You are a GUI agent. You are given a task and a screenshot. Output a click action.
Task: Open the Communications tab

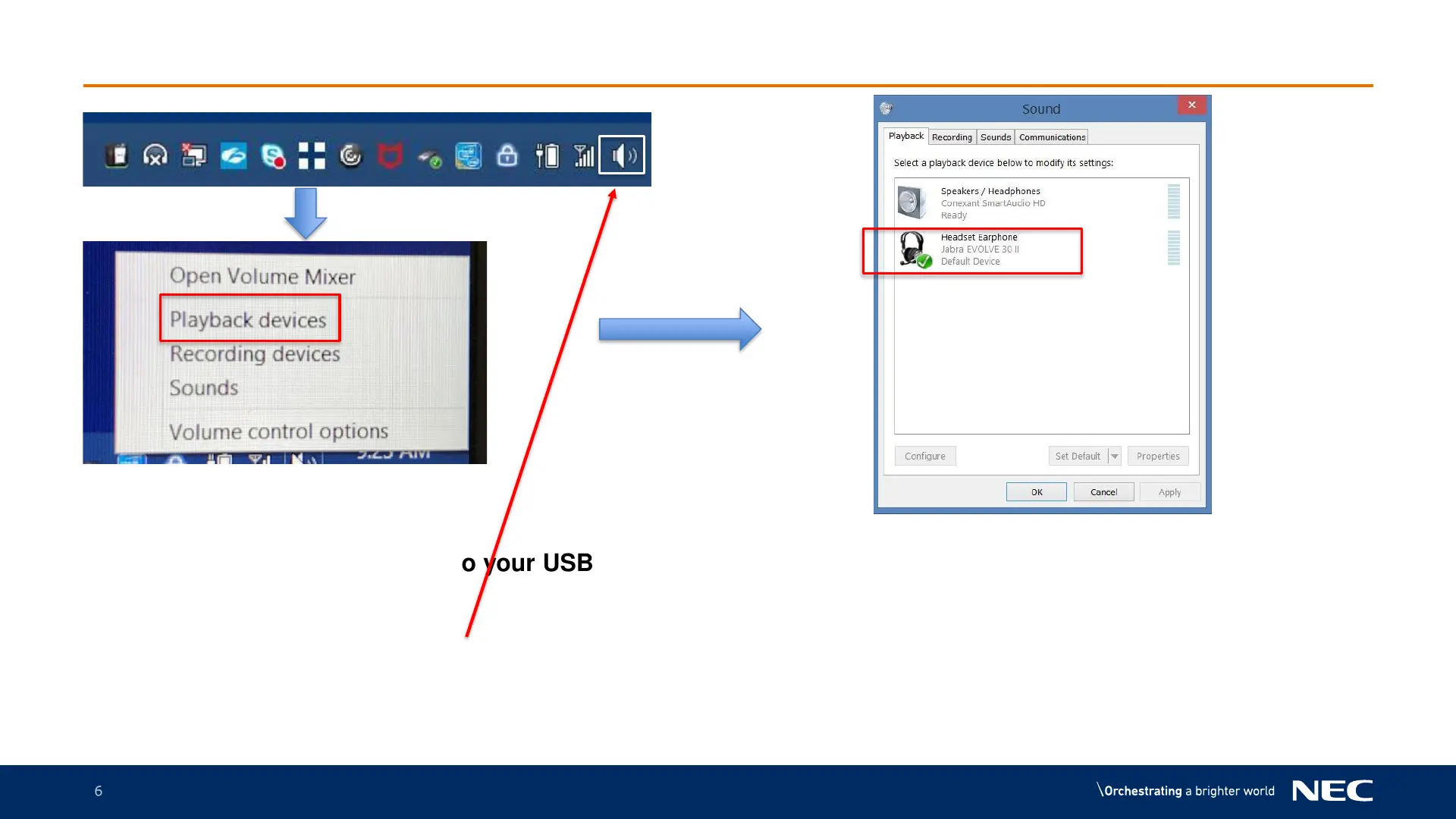pos(1052,137)
